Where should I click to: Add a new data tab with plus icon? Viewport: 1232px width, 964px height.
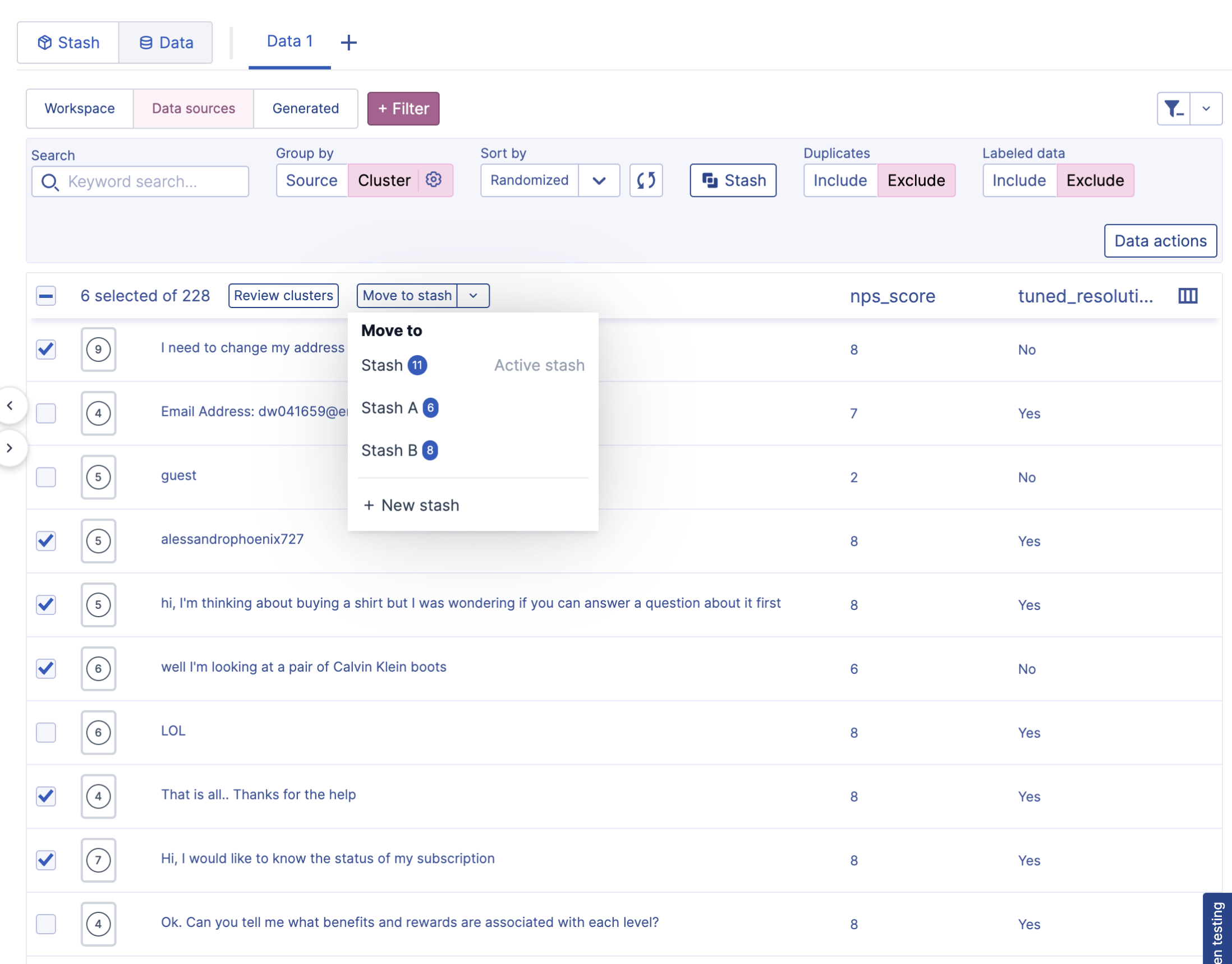[x=349, y=42]
